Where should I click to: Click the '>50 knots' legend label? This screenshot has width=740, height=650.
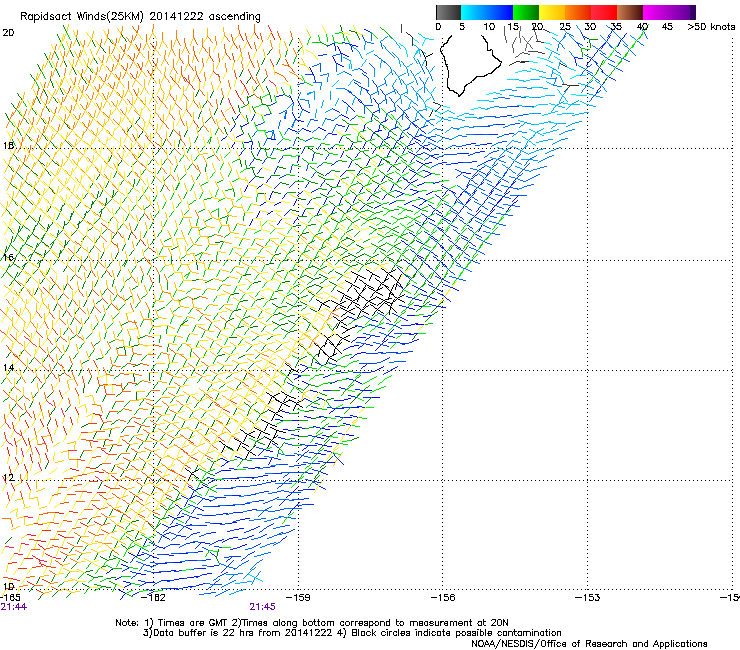coord(711,26)
